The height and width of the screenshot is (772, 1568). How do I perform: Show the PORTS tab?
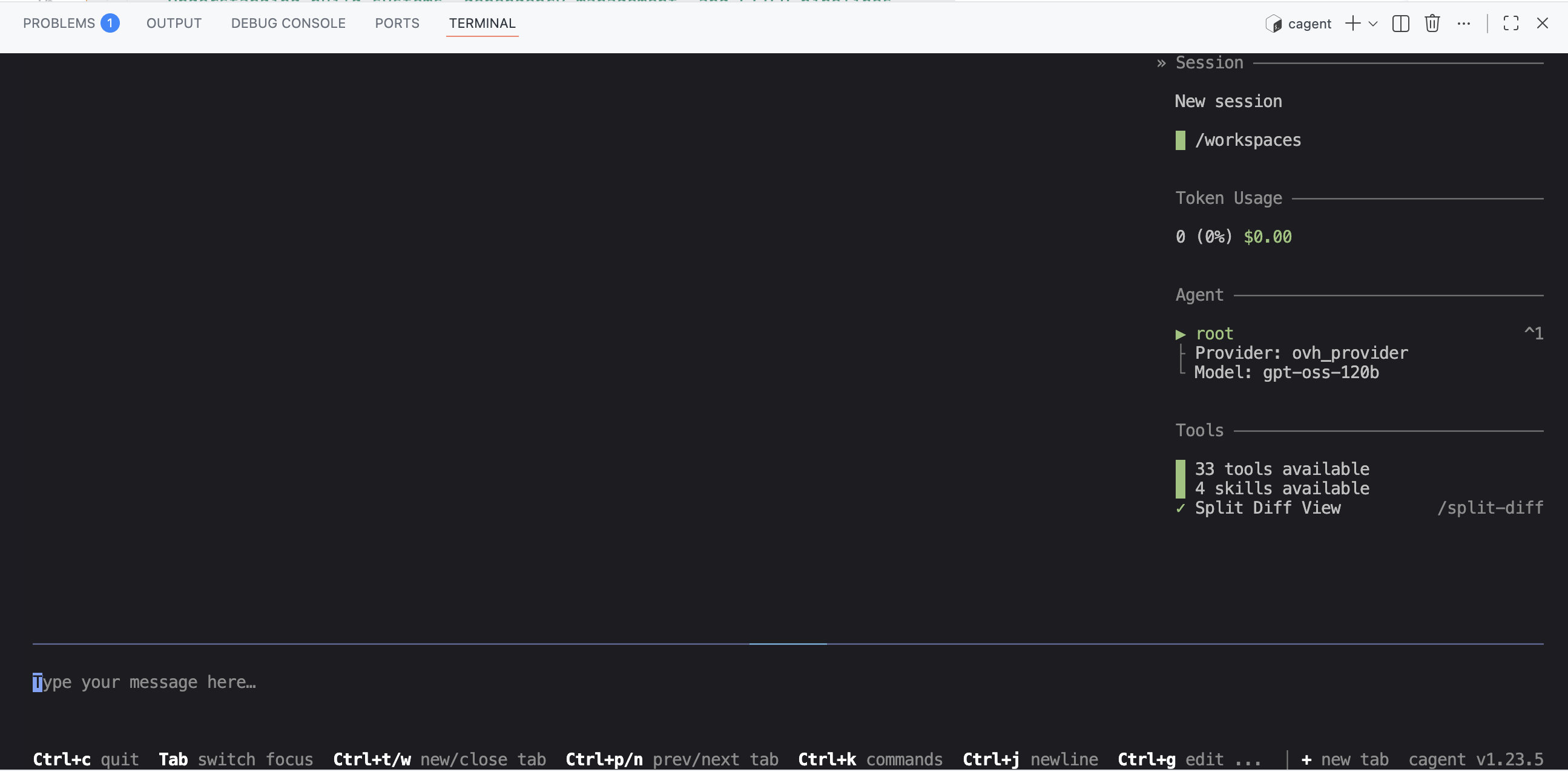point(397,23)
